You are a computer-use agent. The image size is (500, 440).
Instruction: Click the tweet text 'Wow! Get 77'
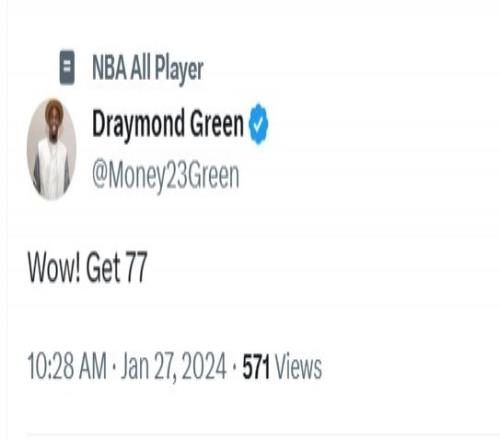click(87, 267)
